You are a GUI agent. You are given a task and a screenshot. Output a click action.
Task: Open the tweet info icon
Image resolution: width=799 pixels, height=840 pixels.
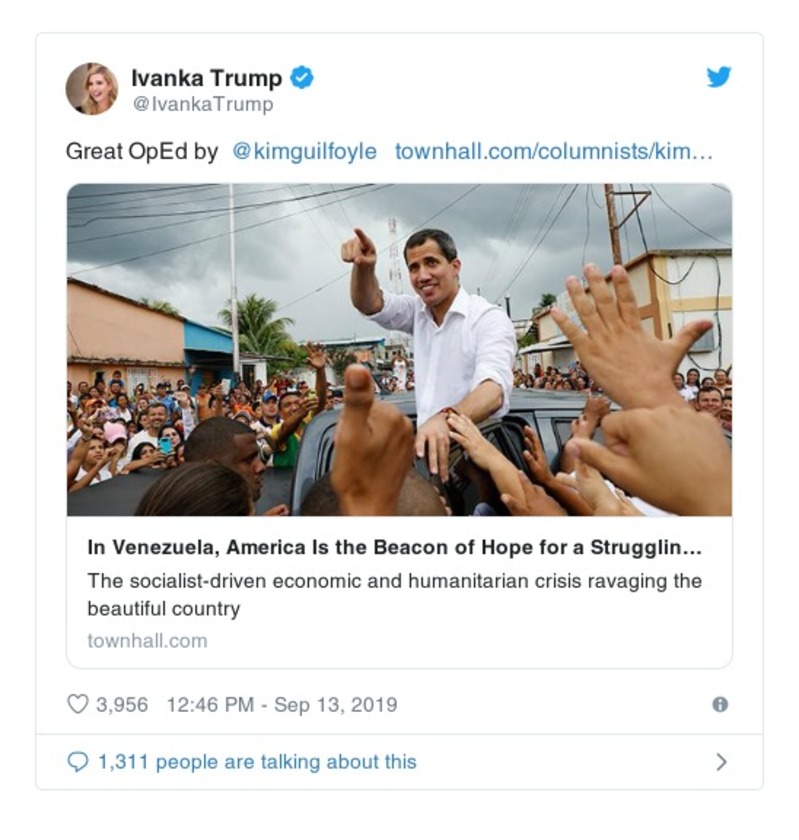pyautogui.click(x=720, y=704)
